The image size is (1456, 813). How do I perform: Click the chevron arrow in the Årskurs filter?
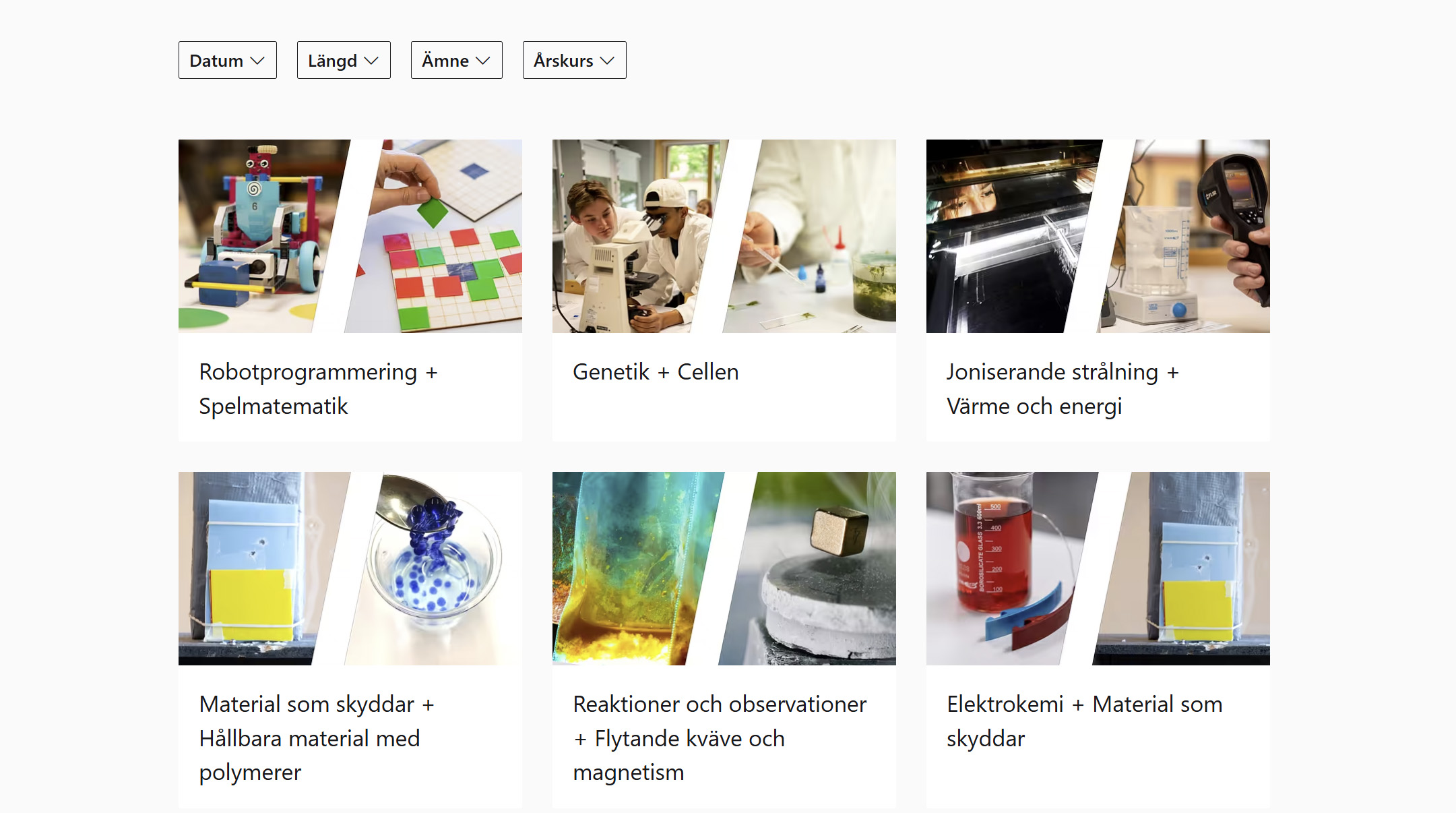[x=607, y=61]
